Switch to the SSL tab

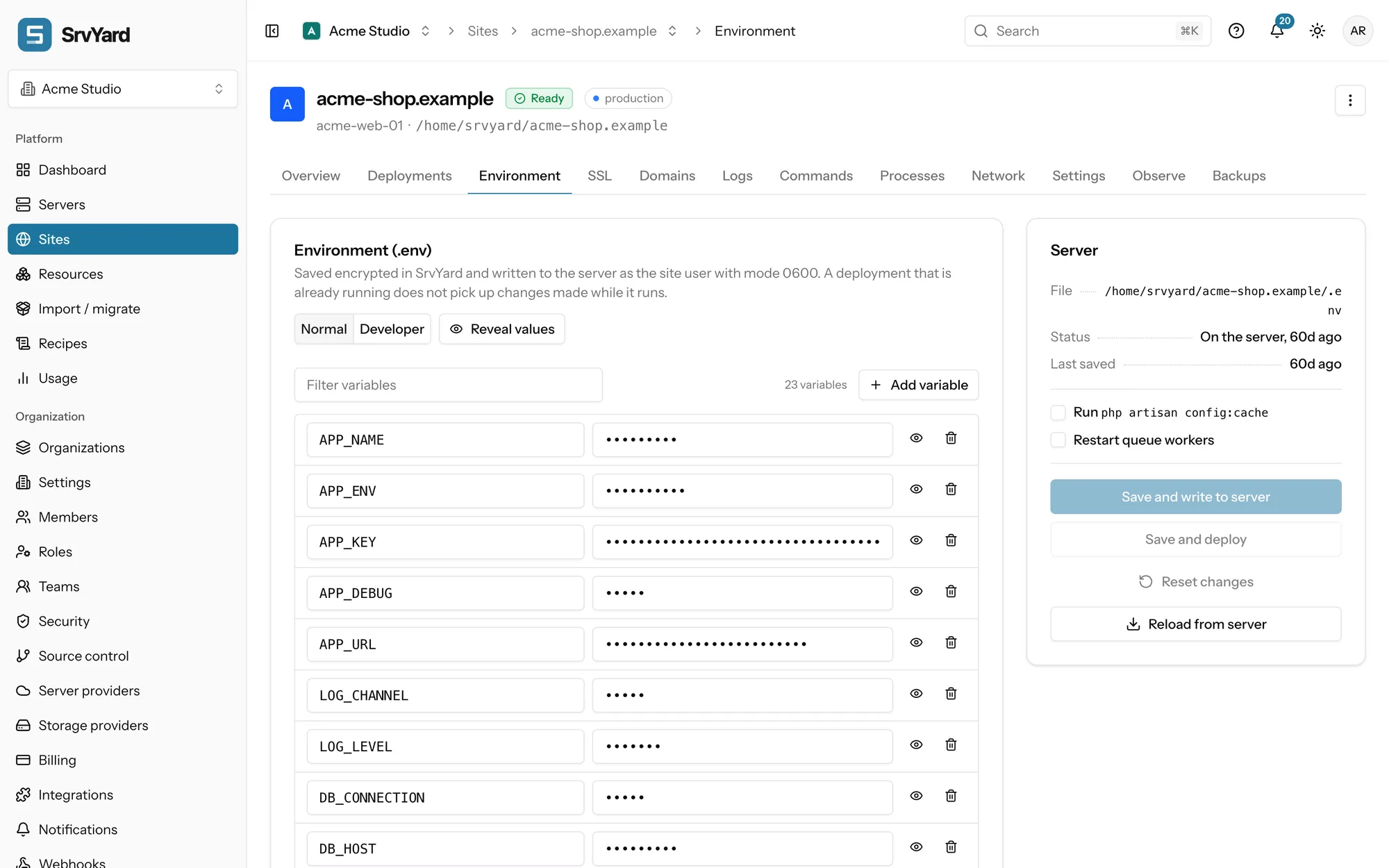(599, 176)
